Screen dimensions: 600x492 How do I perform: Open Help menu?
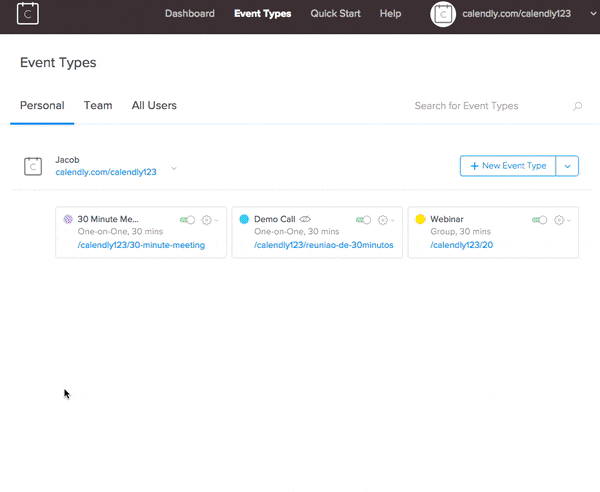tap(390, 13)
